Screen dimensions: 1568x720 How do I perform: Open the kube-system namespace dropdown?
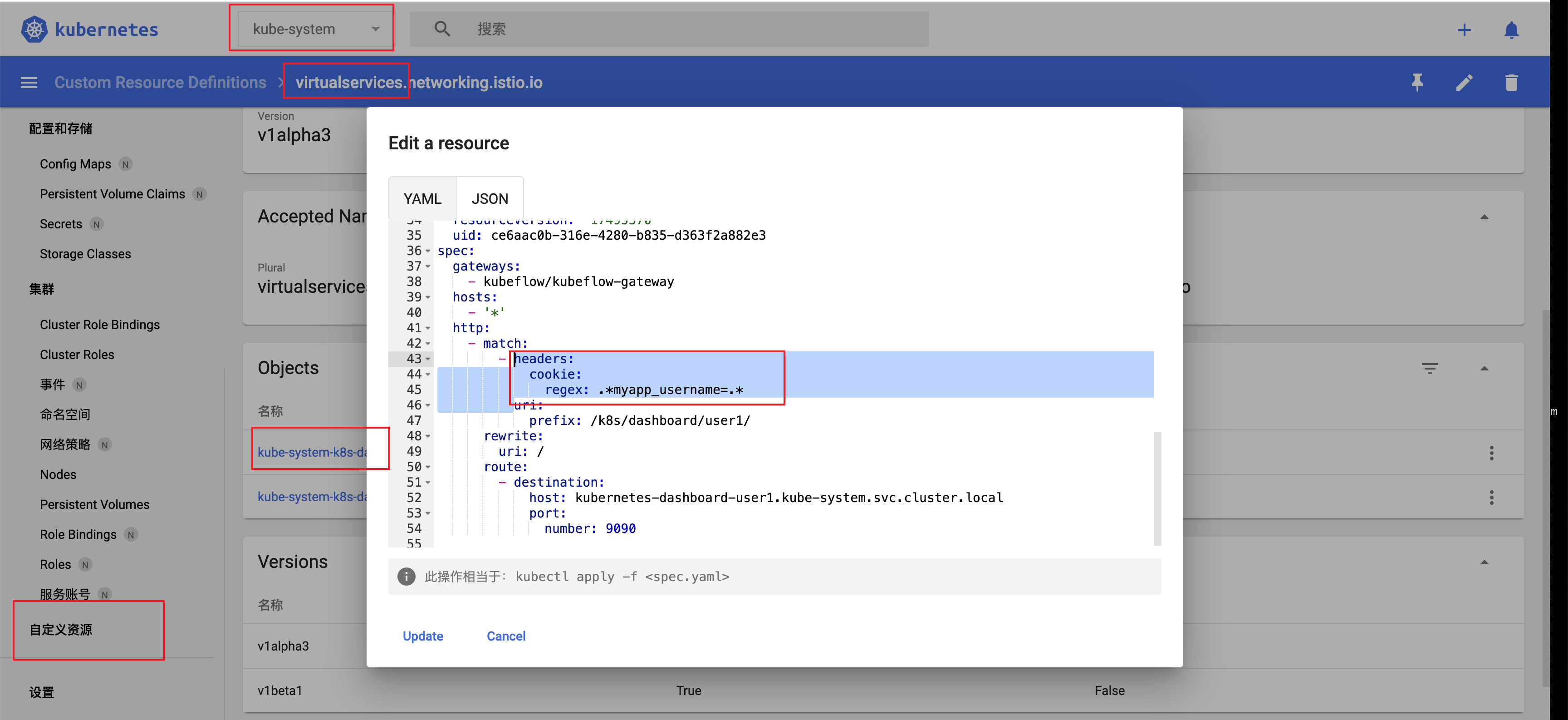315,29
